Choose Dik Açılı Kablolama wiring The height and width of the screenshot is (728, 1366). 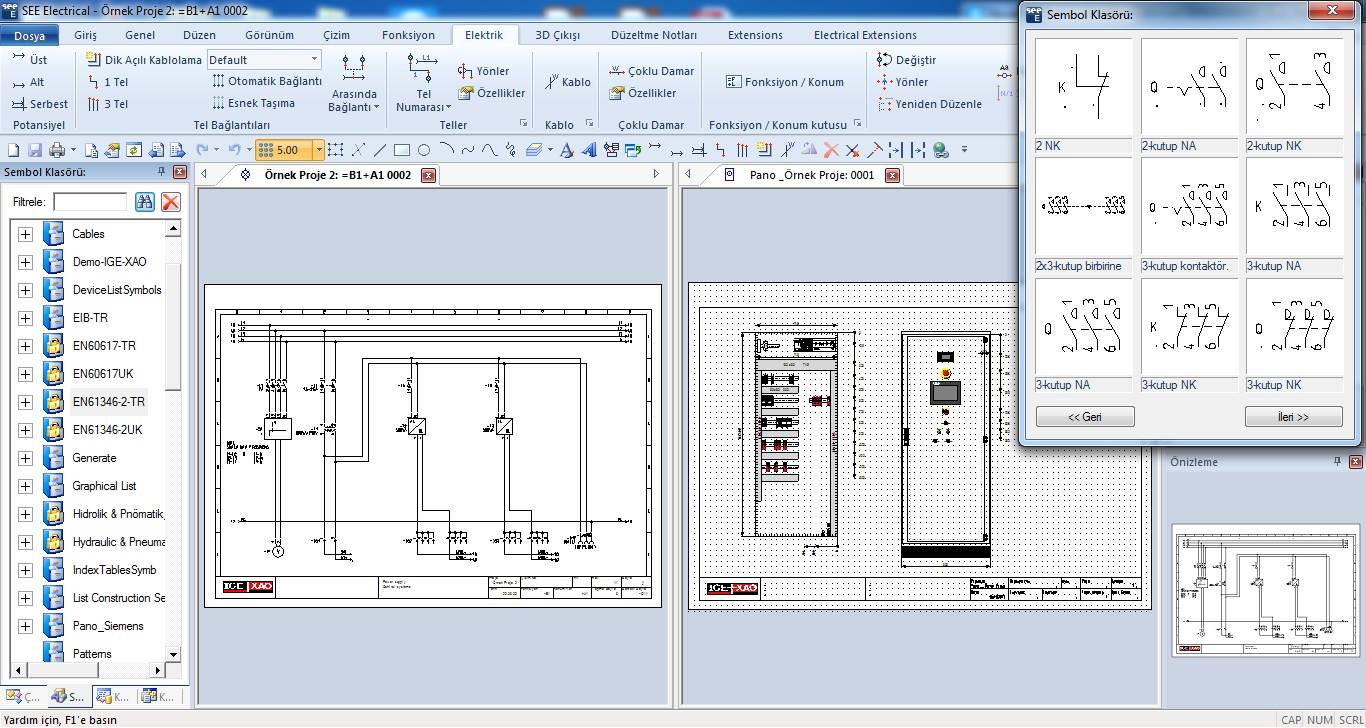[144, 60]
